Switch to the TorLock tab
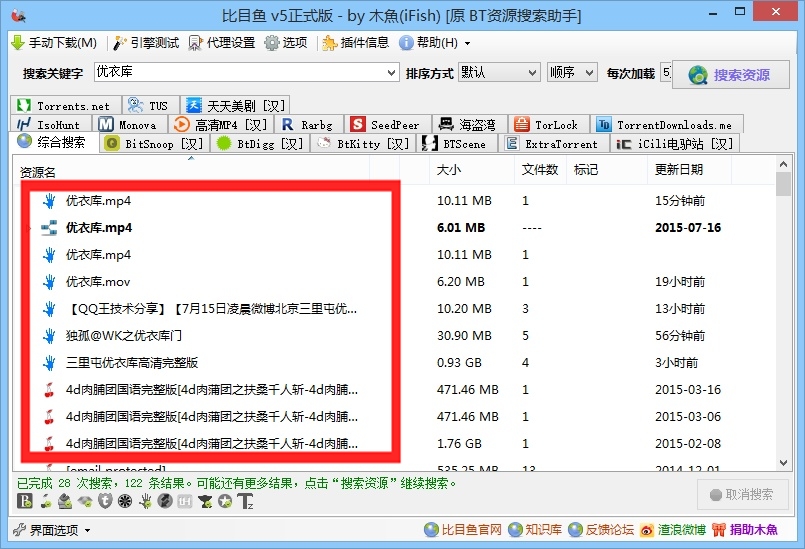Screen dimensions: 805x549 [x=548, y=125]
